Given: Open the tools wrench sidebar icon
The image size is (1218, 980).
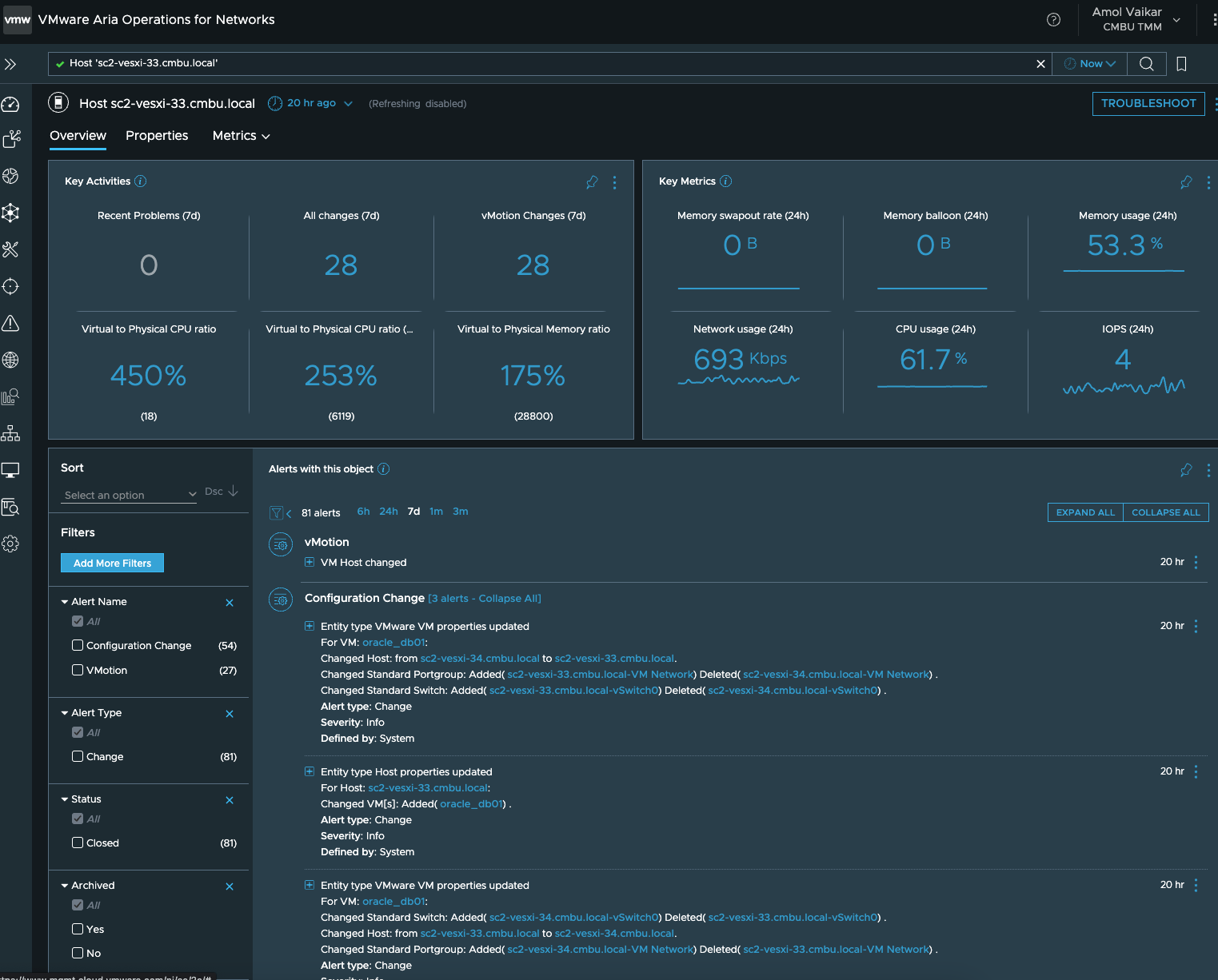Looking at the screenshot, I should point(10,249).
